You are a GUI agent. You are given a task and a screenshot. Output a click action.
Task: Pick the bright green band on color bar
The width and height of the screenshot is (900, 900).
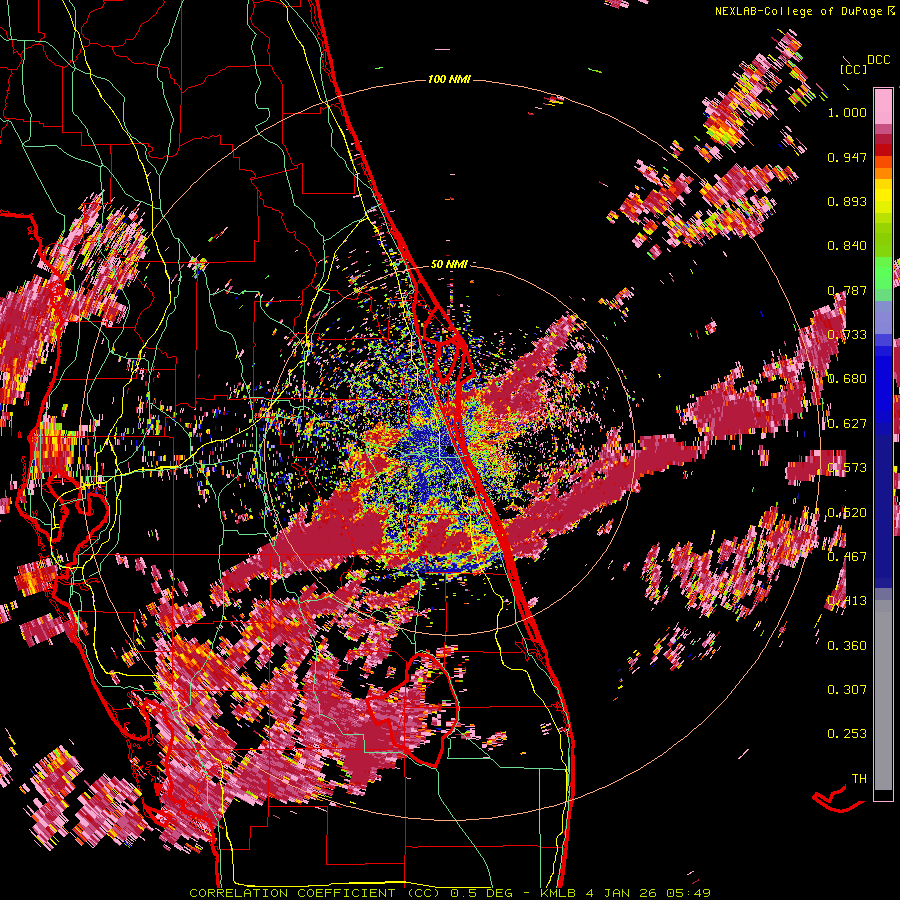(883, 273)
